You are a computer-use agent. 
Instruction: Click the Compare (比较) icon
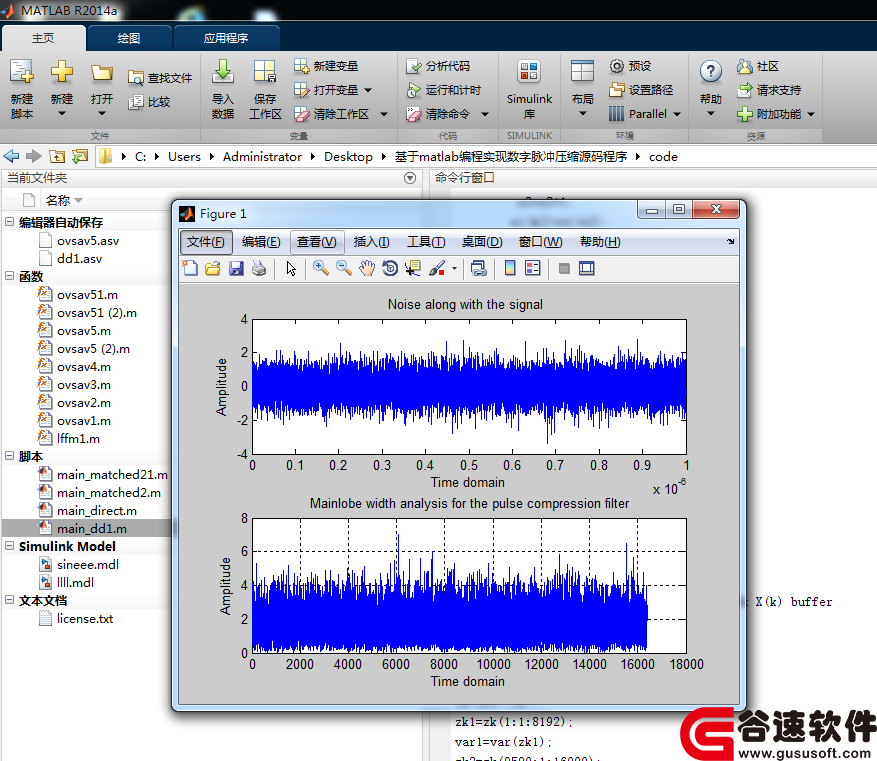[x=135, y=102]
